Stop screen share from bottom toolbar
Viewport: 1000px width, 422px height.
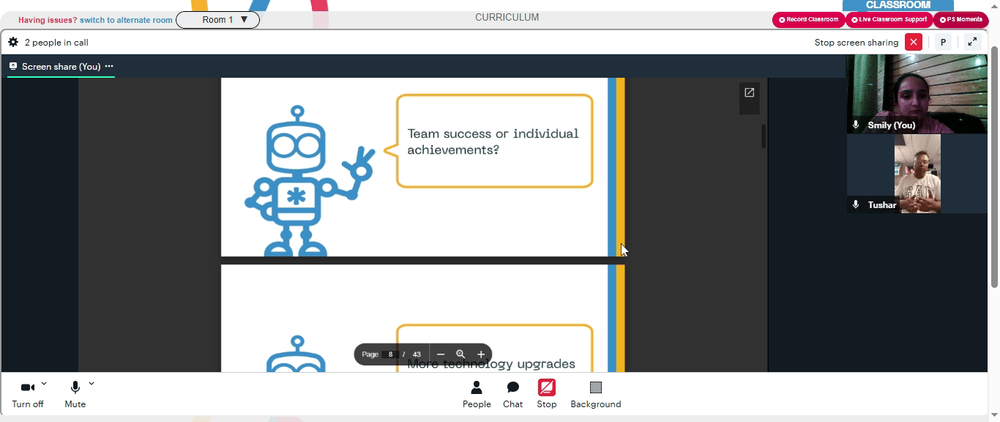pyautogui.click(x=547, y=395)
